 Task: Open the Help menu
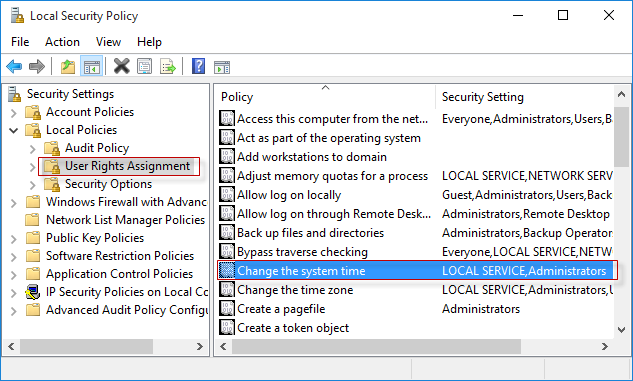[x=149, y=42]
